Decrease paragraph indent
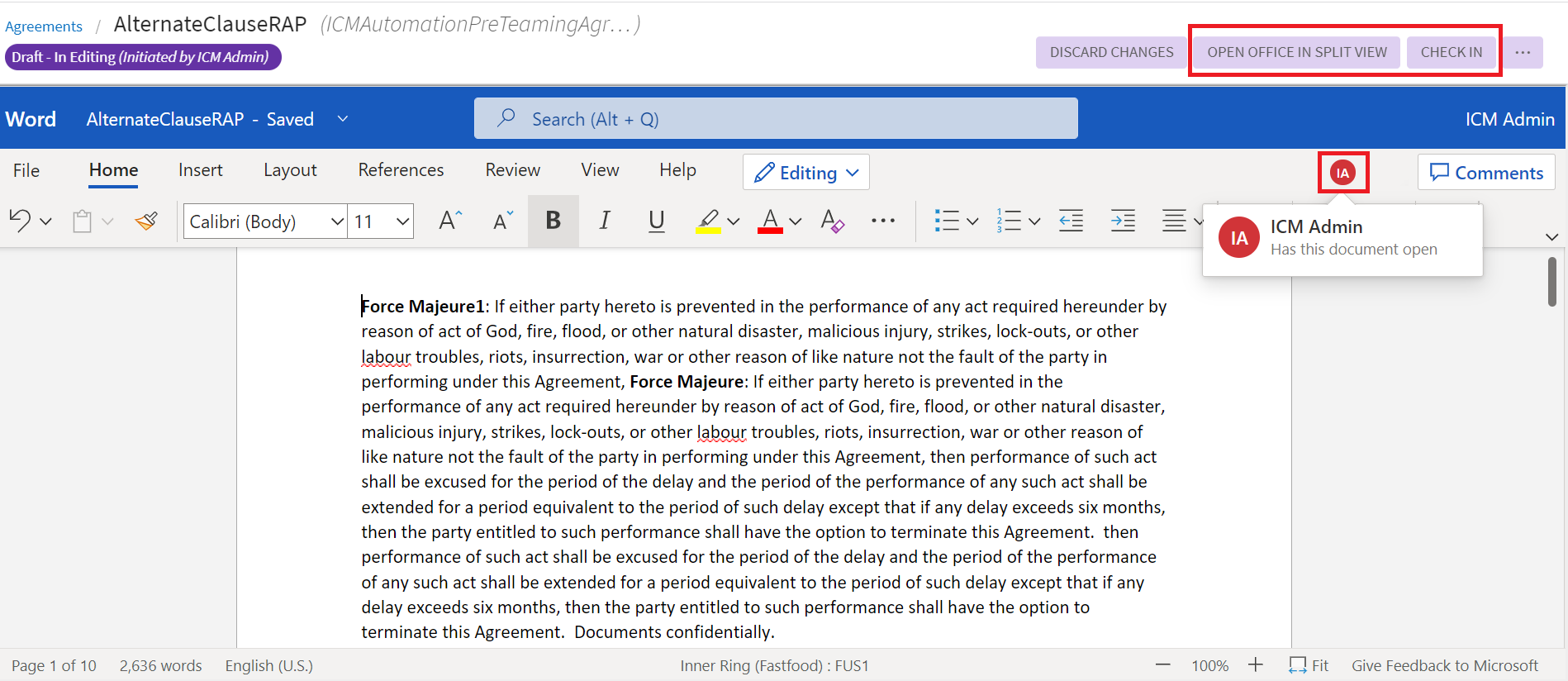The height and width of the screenshot is (681, 1568). 1071,221
